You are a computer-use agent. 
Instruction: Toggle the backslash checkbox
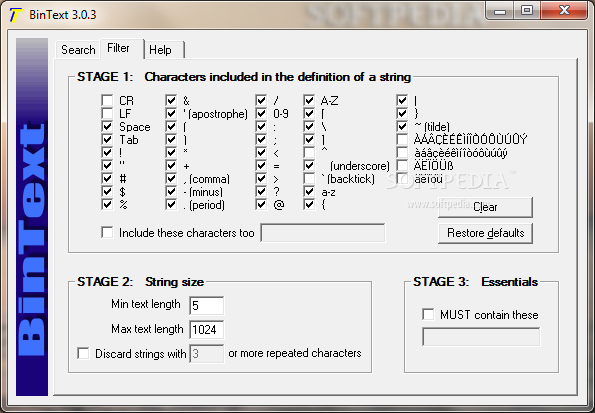[x=309, y=126]
